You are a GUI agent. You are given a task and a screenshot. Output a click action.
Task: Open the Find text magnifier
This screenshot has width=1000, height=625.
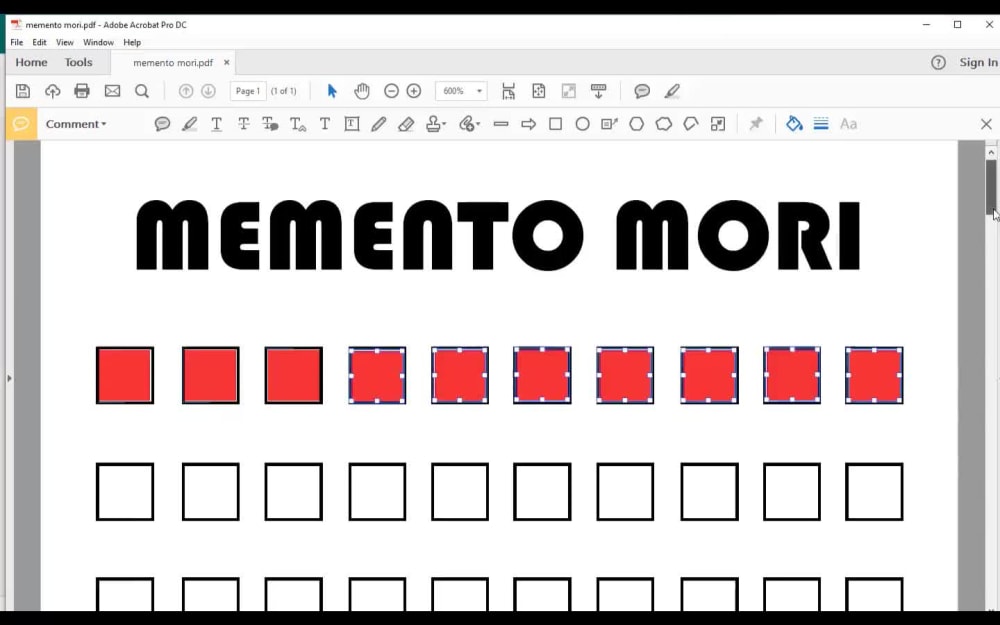[x=142, y=91]
